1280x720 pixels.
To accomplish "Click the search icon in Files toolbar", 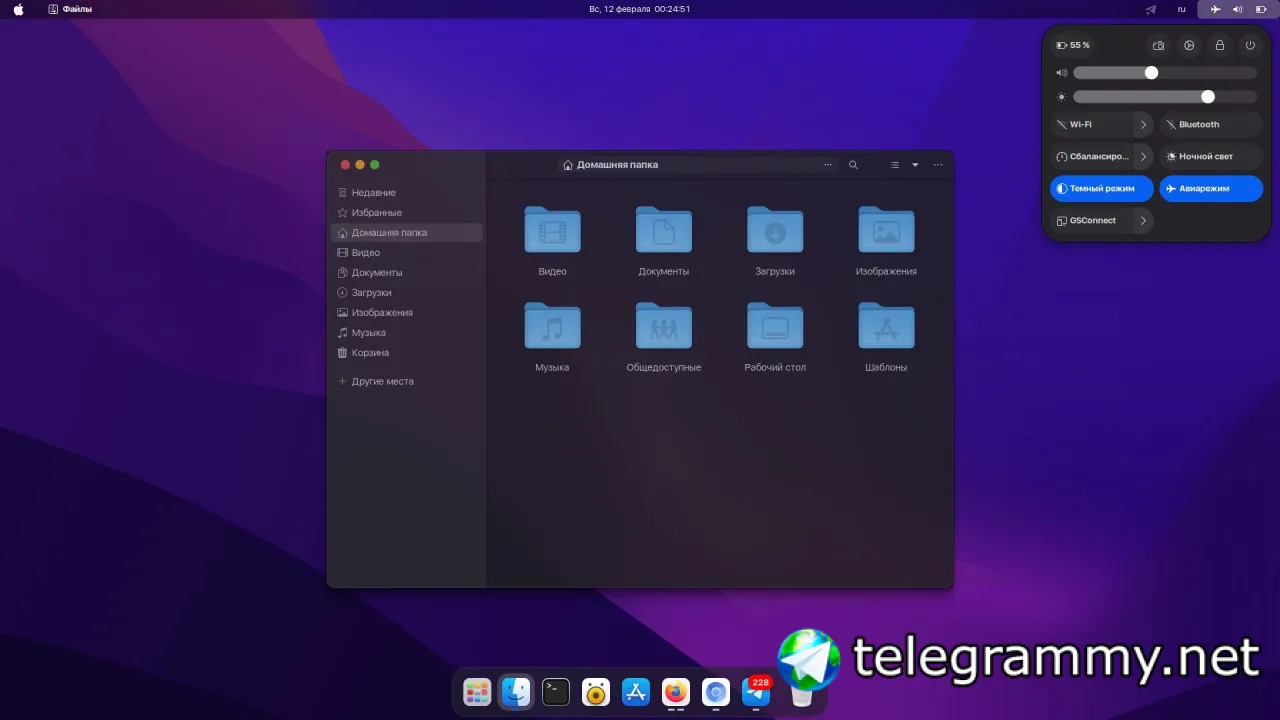I will [853, 165].
